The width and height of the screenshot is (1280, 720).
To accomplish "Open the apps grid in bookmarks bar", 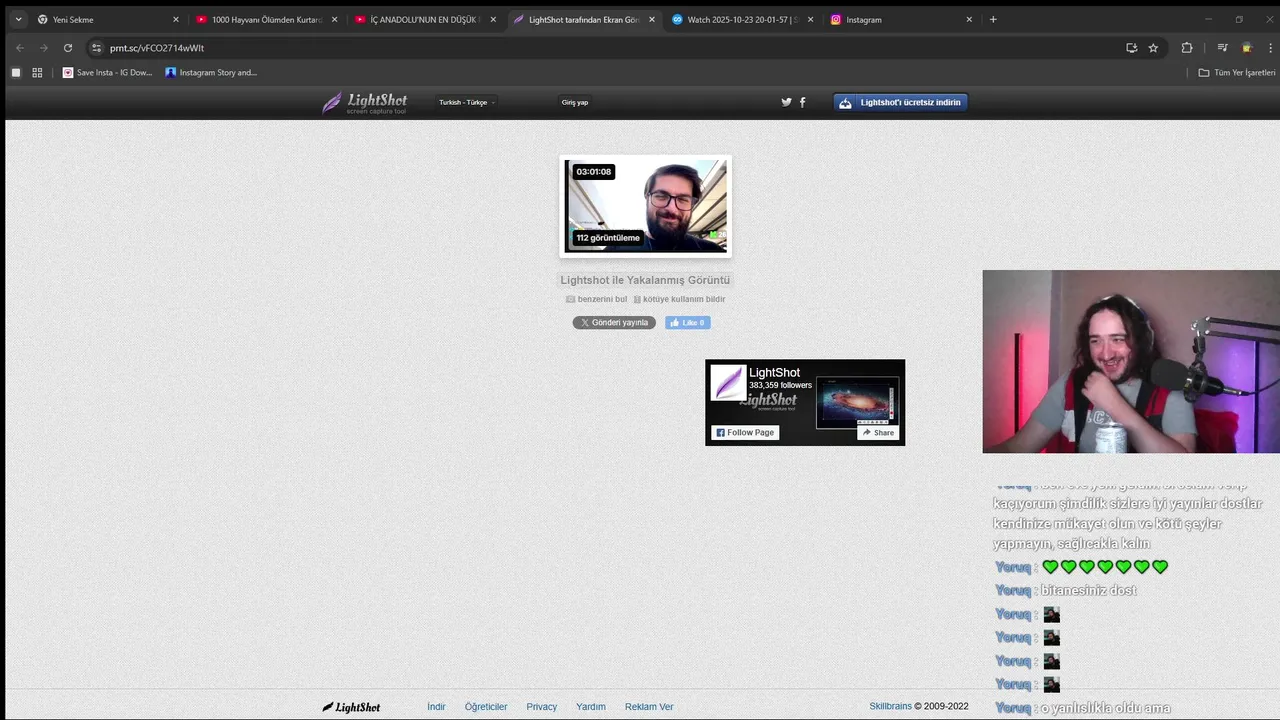I will point(37,72).
